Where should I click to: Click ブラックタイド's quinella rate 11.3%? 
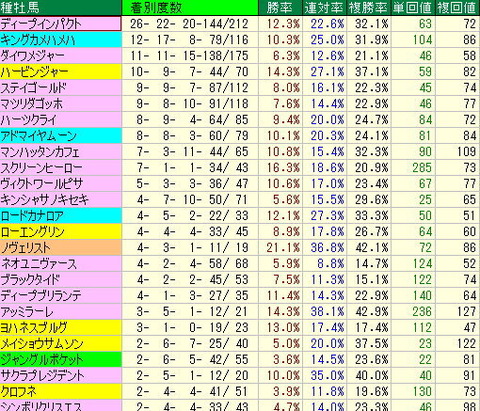point(327,280)
